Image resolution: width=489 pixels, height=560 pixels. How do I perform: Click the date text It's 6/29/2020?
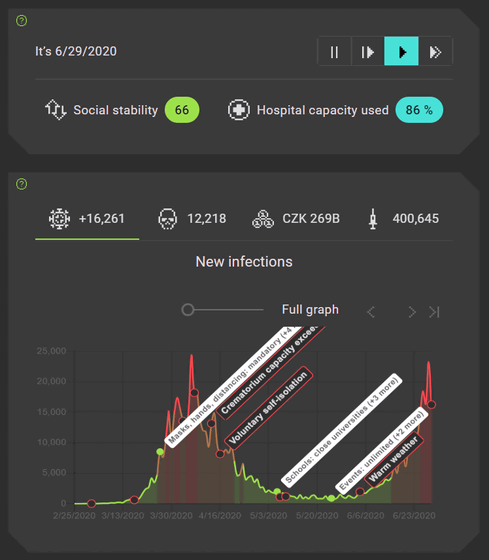click(76, 51)
